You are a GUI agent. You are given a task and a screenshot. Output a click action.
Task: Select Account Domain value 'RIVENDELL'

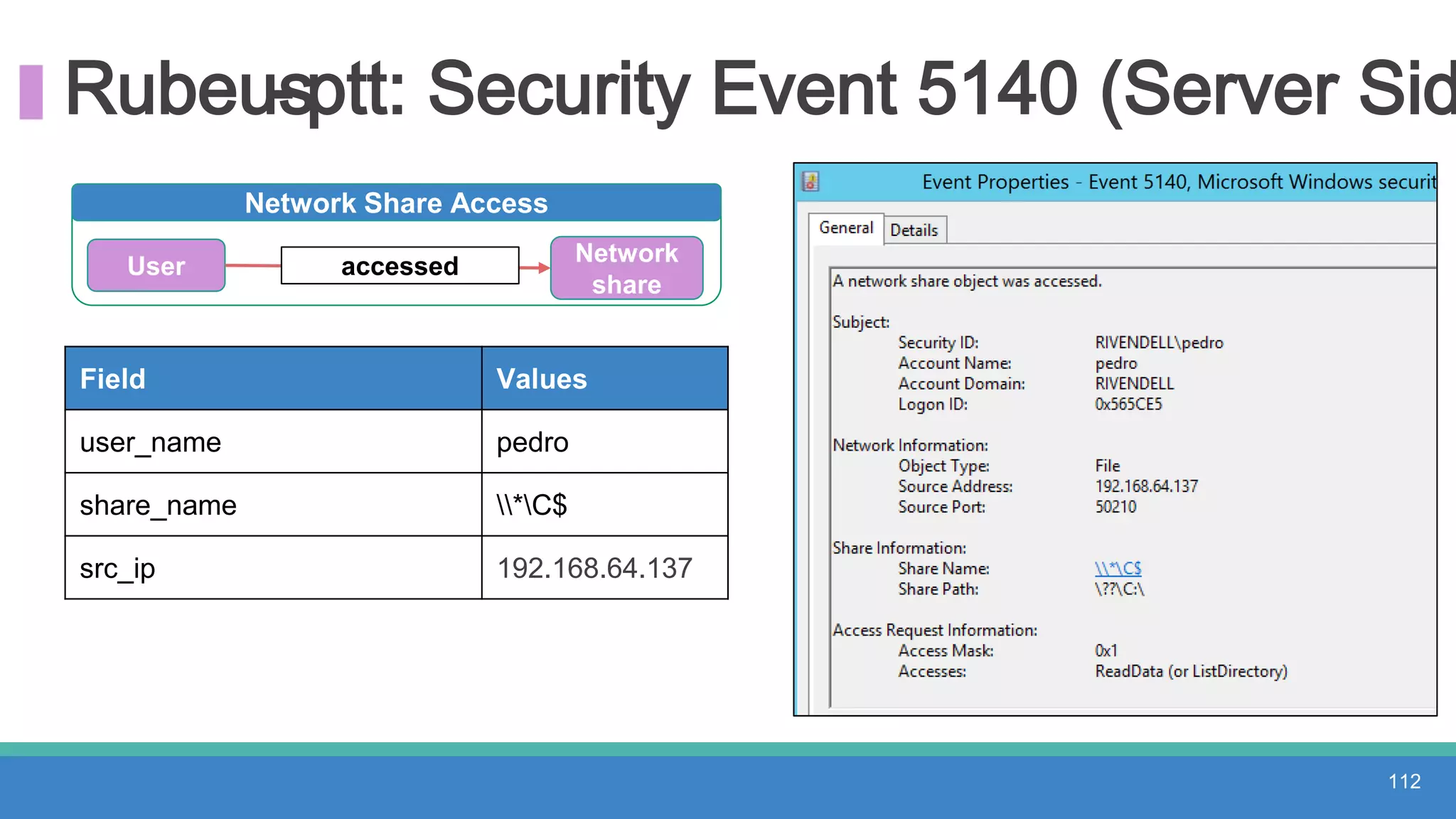[x=1135, y=384]
